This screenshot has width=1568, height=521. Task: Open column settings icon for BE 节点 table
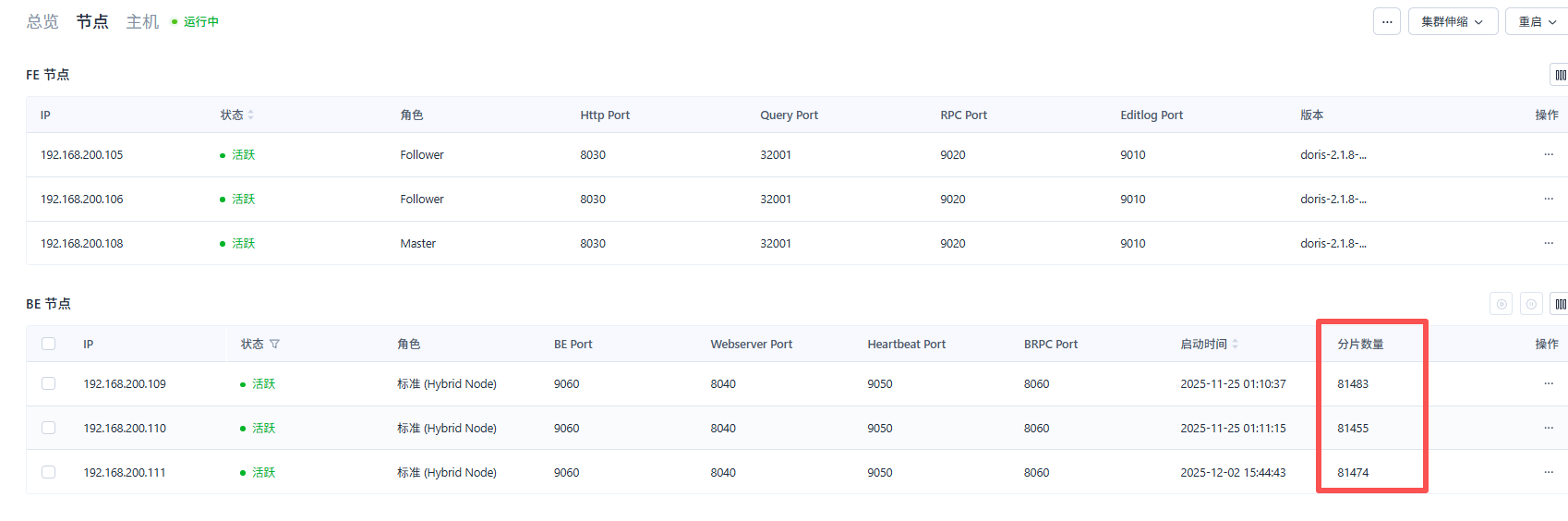[1560, 304]
